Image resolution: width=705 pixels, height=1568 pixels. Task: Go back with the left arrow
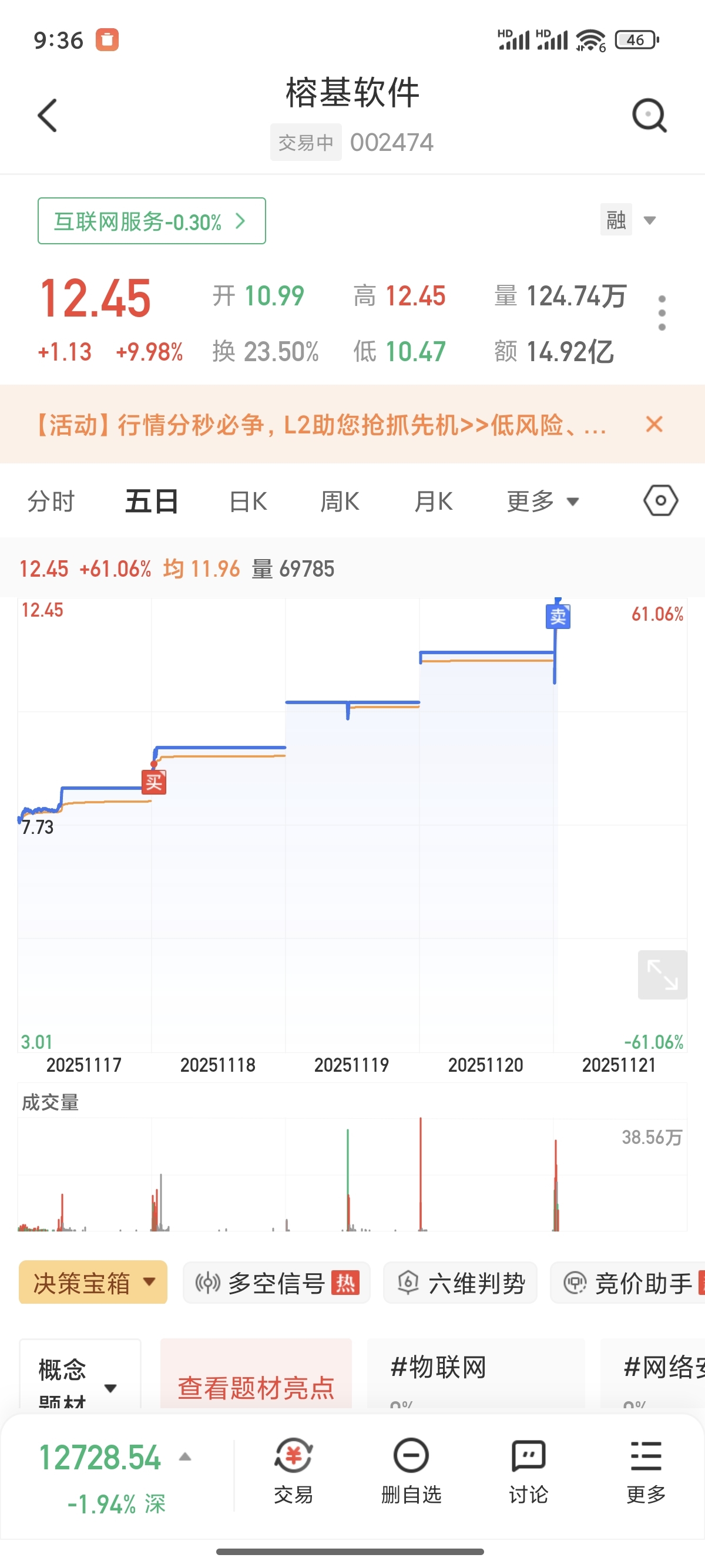tap(48, 115)
